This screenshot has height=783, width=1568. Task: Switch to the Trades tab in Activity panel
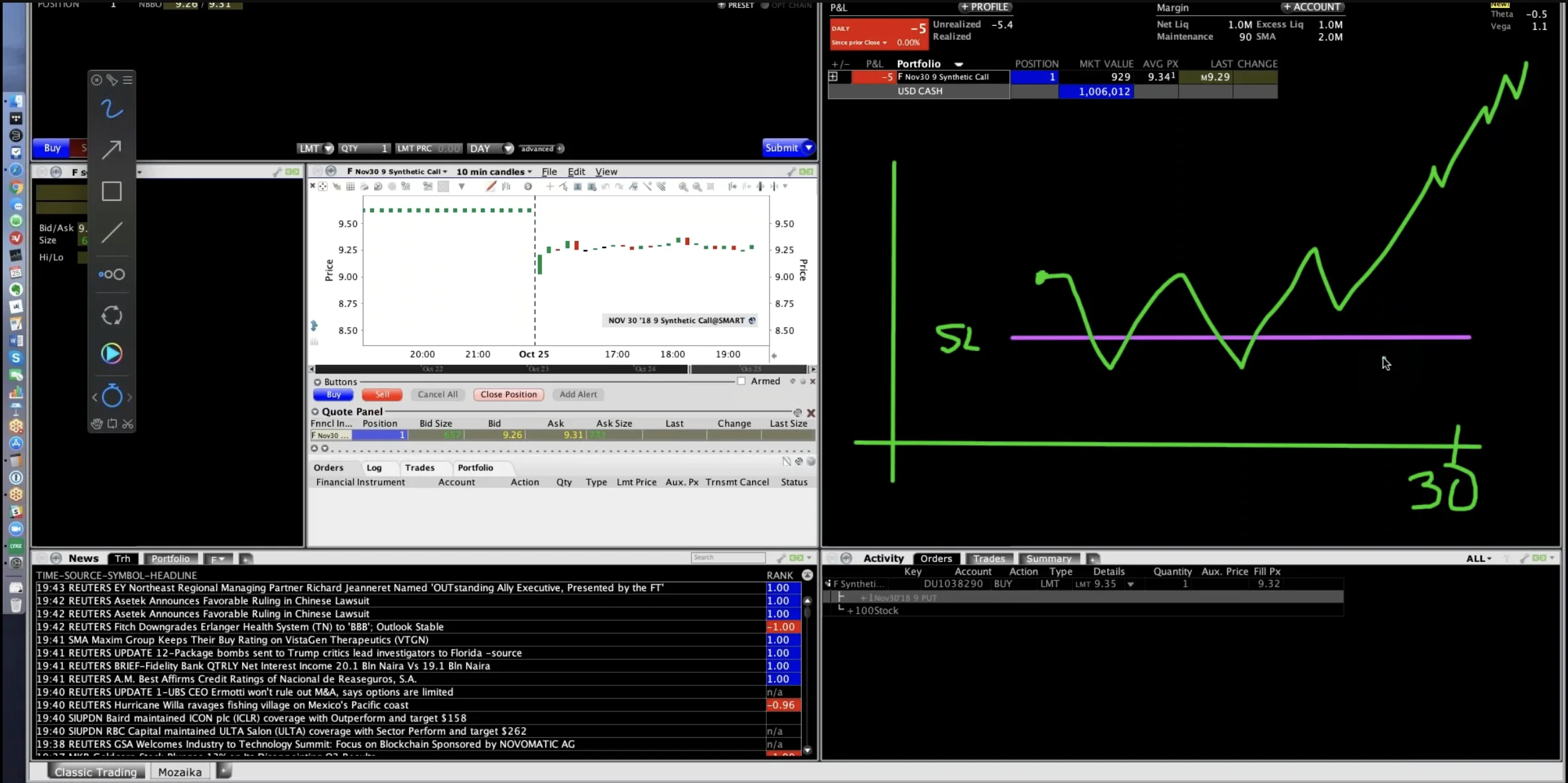click(x=988, y=559)
